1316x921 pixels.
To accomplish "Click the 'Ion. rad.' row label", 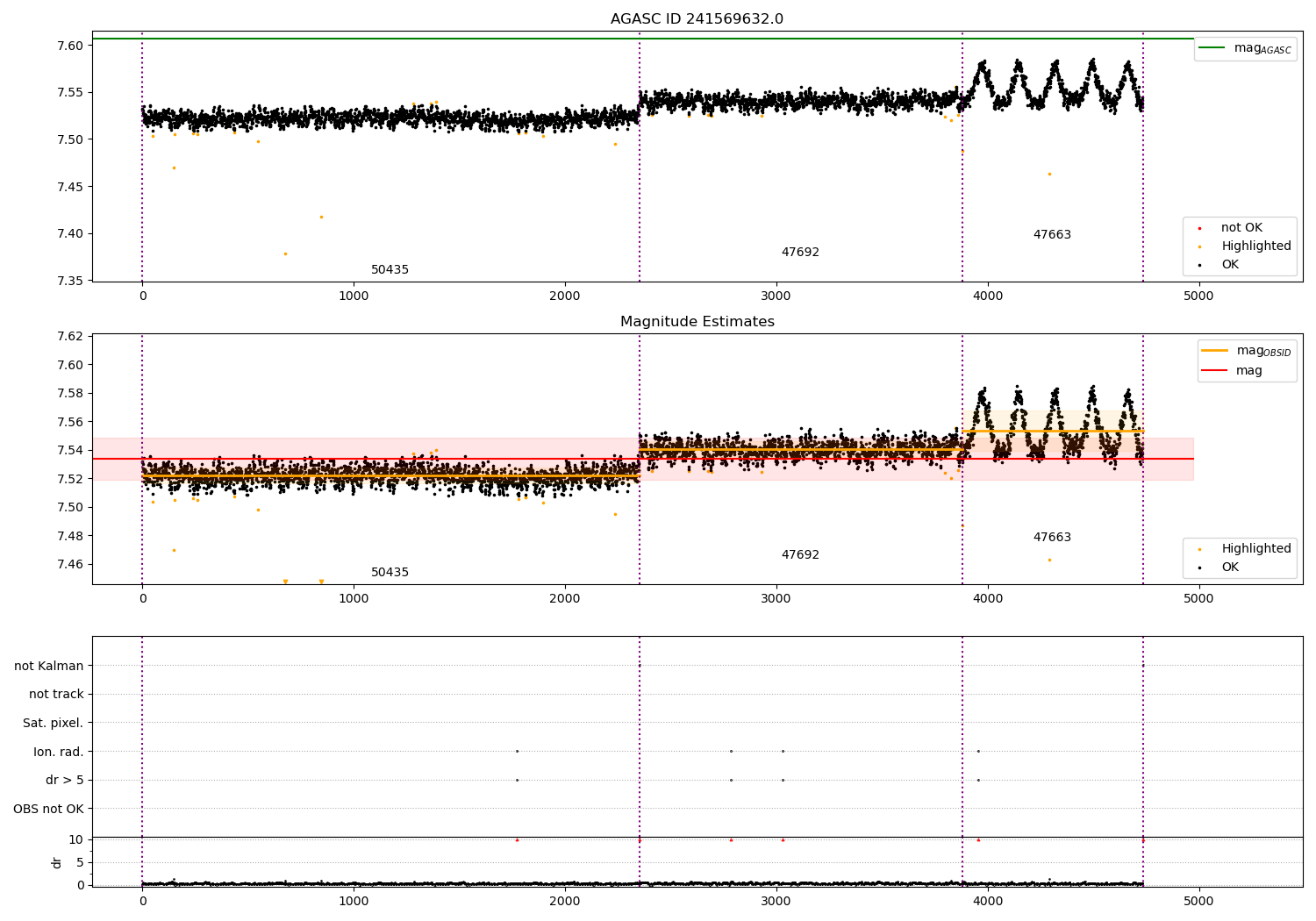I will click(59, 753).
